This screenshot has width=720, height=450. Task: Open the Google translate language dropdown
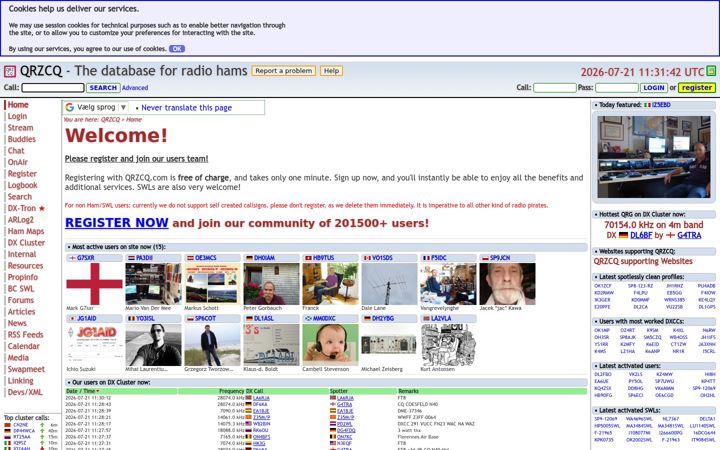coord(101,107)
